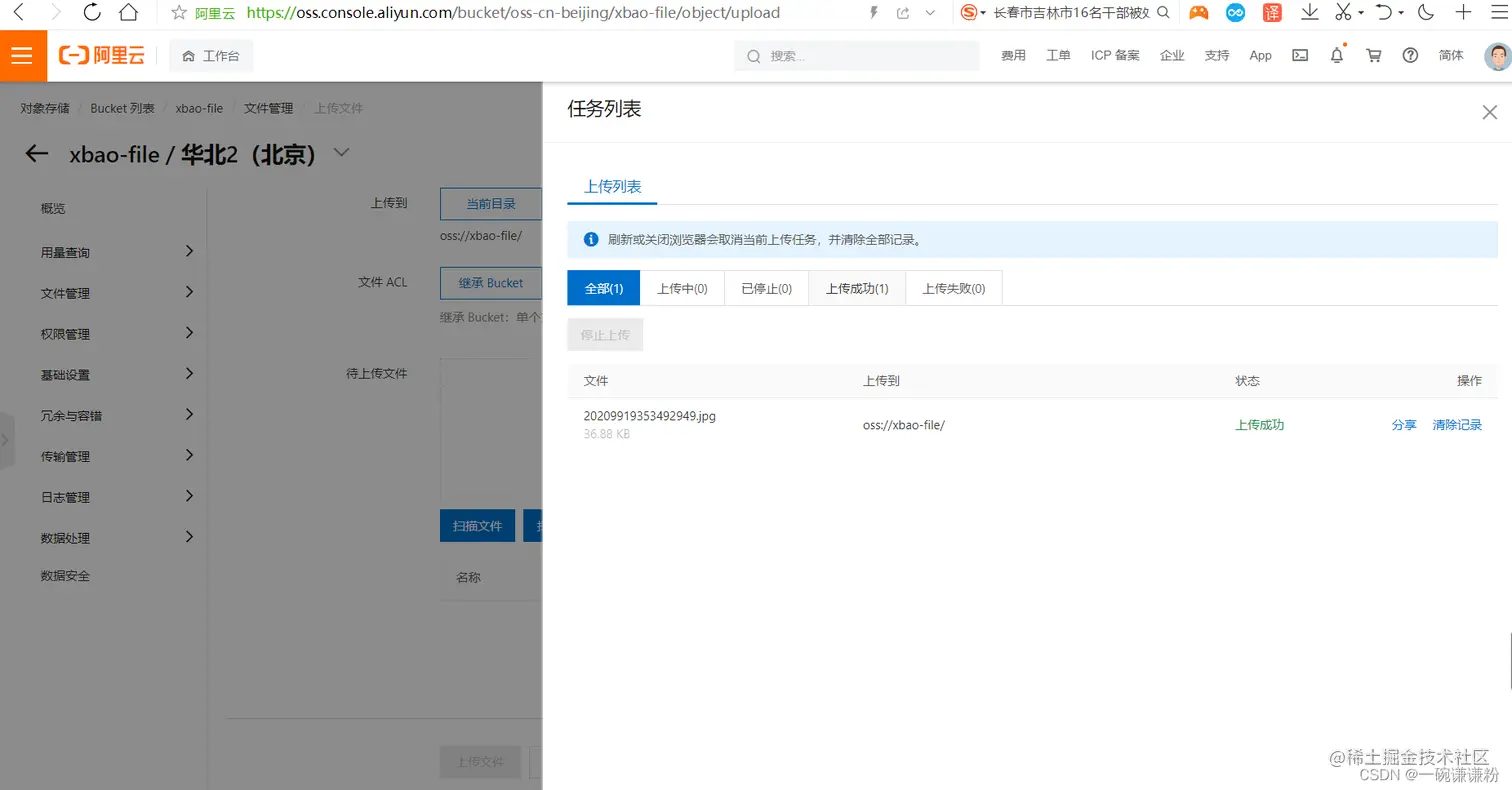Open the ICP 备案 menu
1512x790 pixels.
point(1115,56)
